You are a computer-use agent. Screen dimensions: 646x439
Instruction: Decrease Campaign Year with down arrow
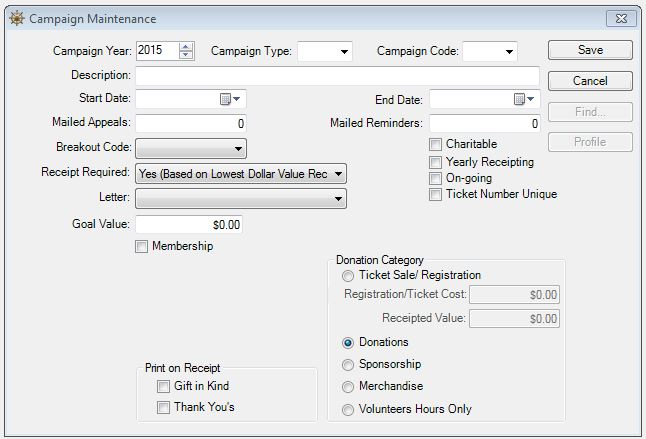point(185,55)
